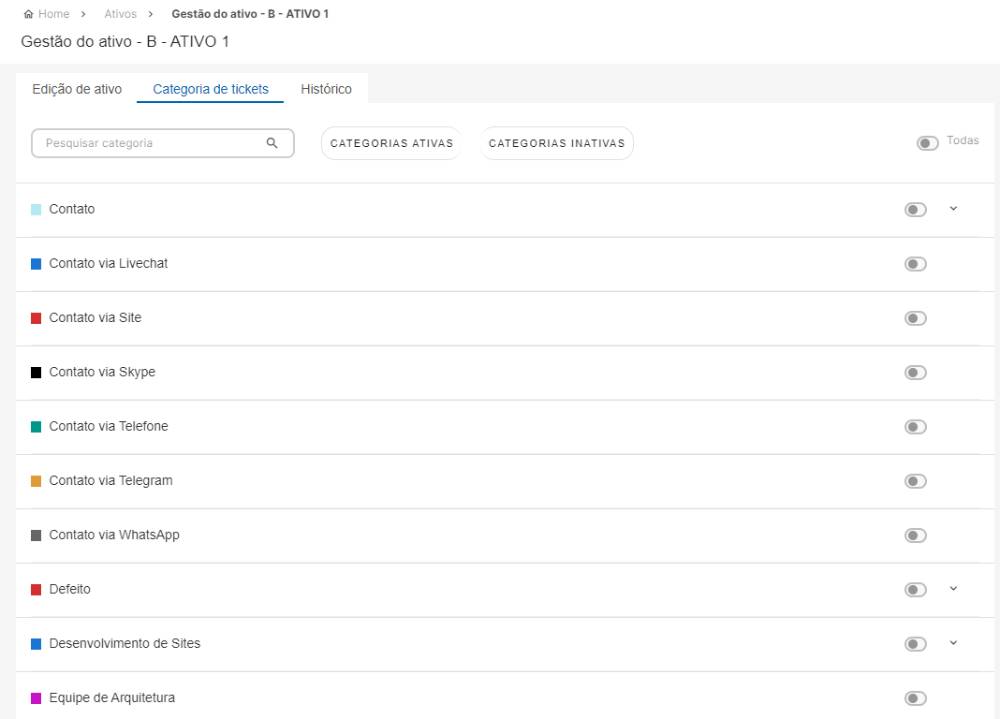Click the Contato via Skype black square
Image resolution: width=1000 pixels, height=719 pixels.
coord(36,372)
